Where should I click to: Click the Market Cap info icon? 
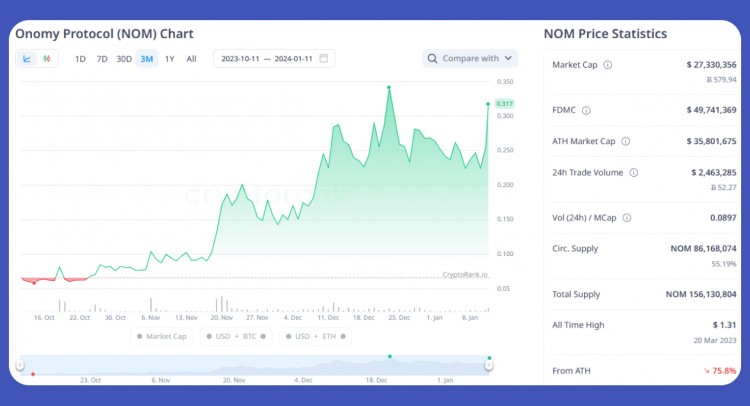608,65
